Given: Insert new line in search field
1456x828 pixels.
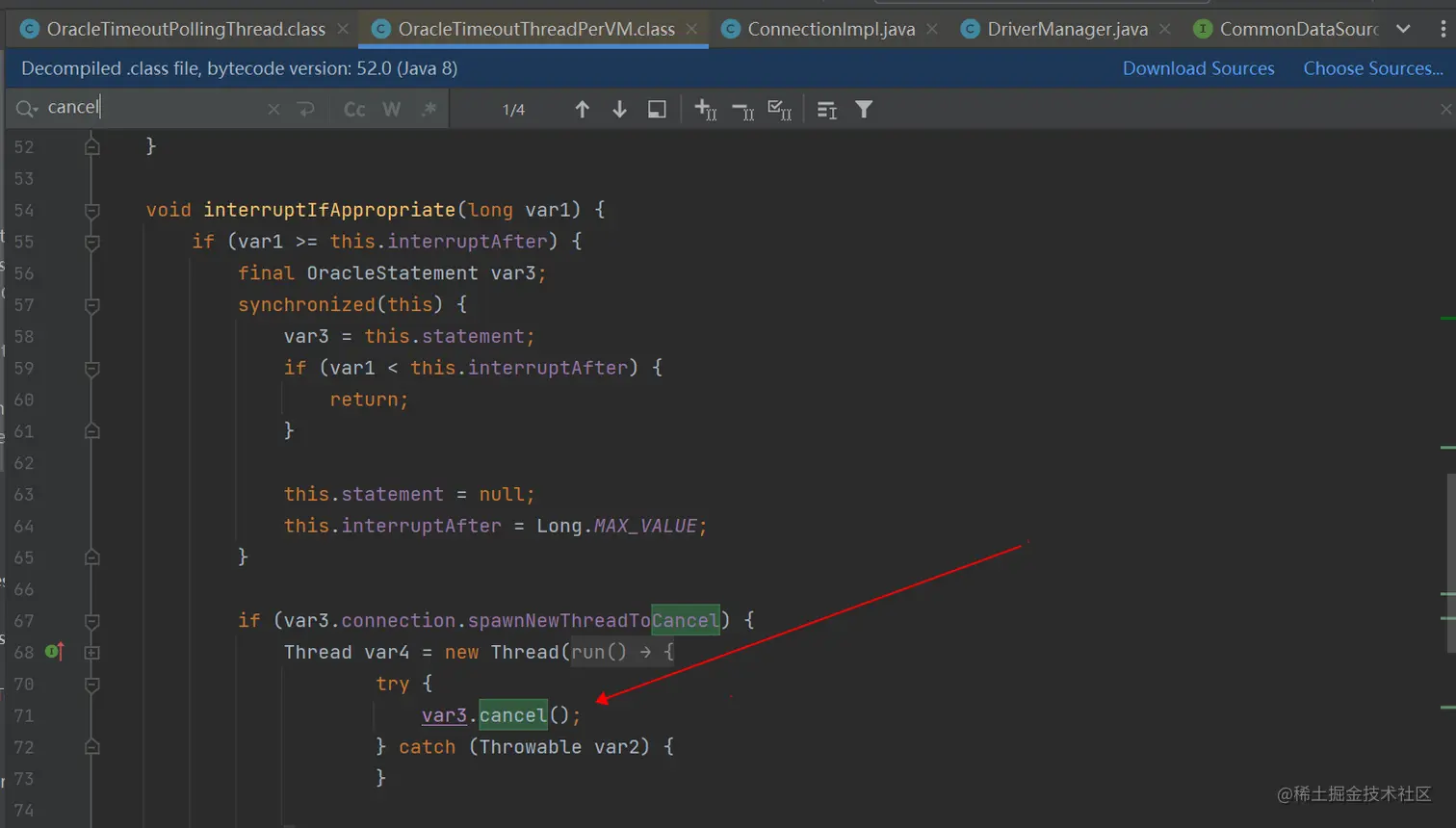Looking at the screenshot, I should tap(306, 110).
